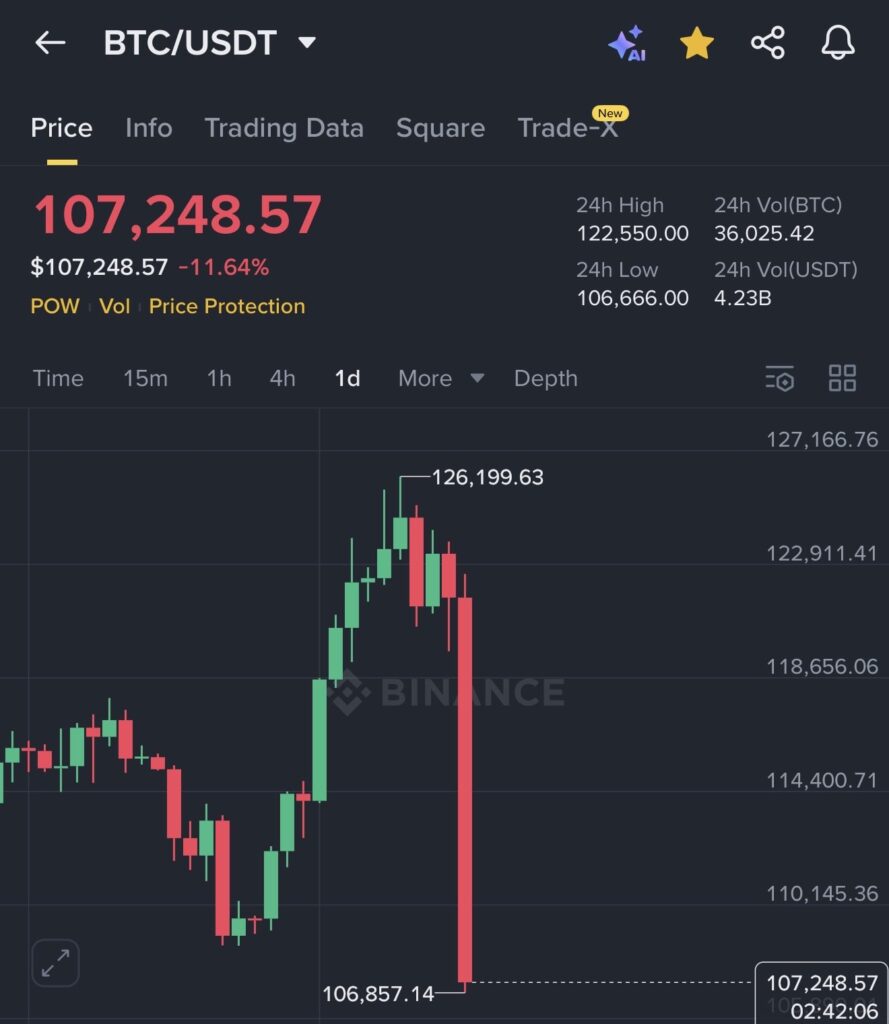The width and height of the screenshot is (889, 1024).
Task: Go to the Square tab
Action: click(440, 128)
